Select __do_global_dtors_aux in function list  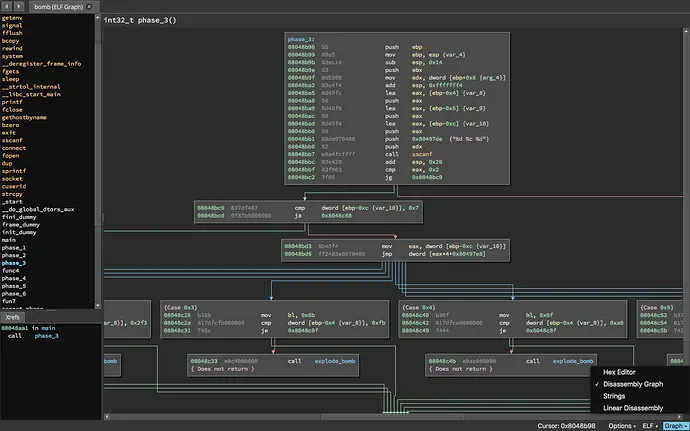click(x=38, y=209)
